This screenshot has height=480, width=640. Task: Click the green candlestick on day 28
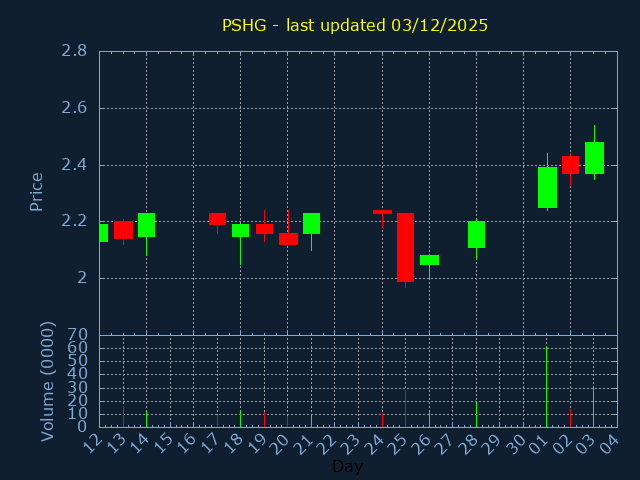click(476, 234)
